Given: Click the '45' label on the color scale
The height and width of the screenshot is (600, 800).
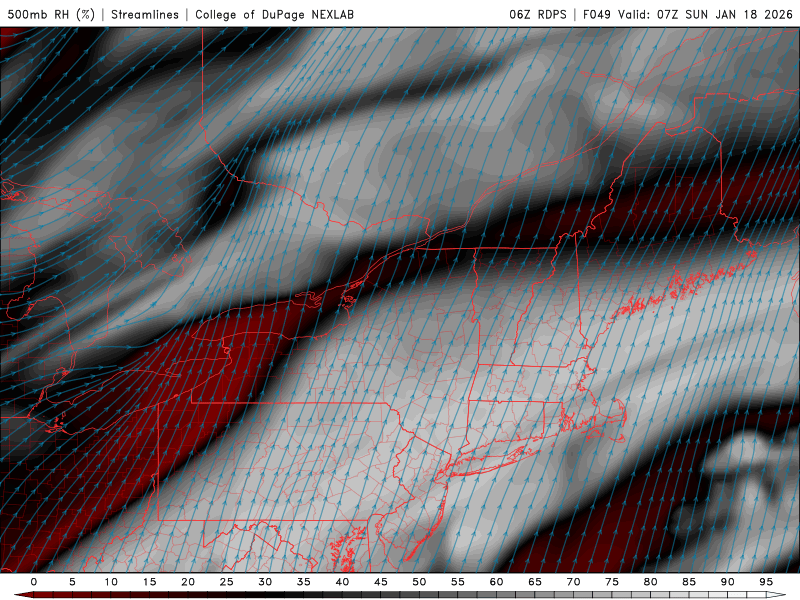Looking at the screenshot, I should pos(381,582).
